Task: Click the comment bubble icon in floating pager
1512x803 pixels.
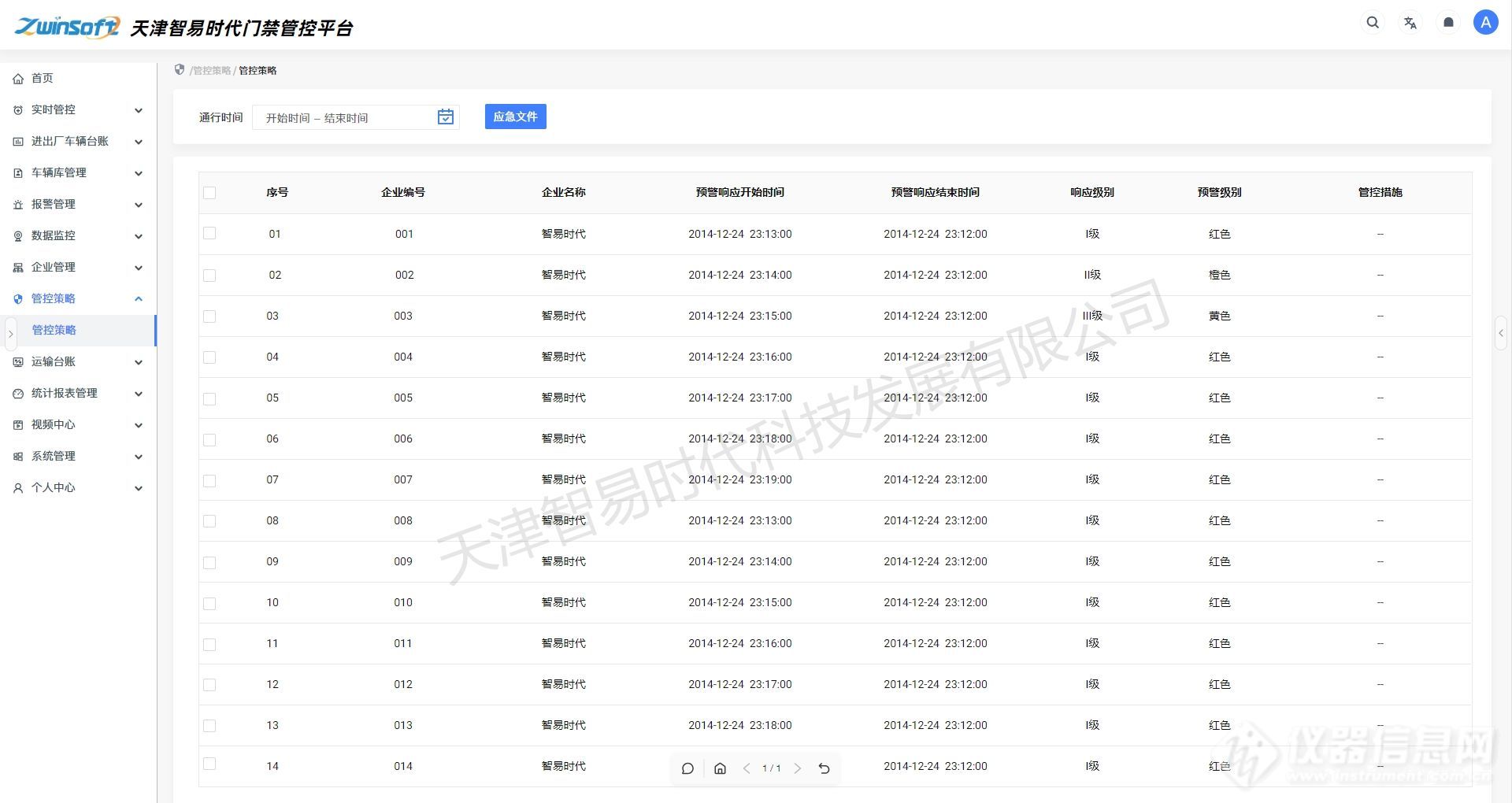Action: click(x=687, y=768)
